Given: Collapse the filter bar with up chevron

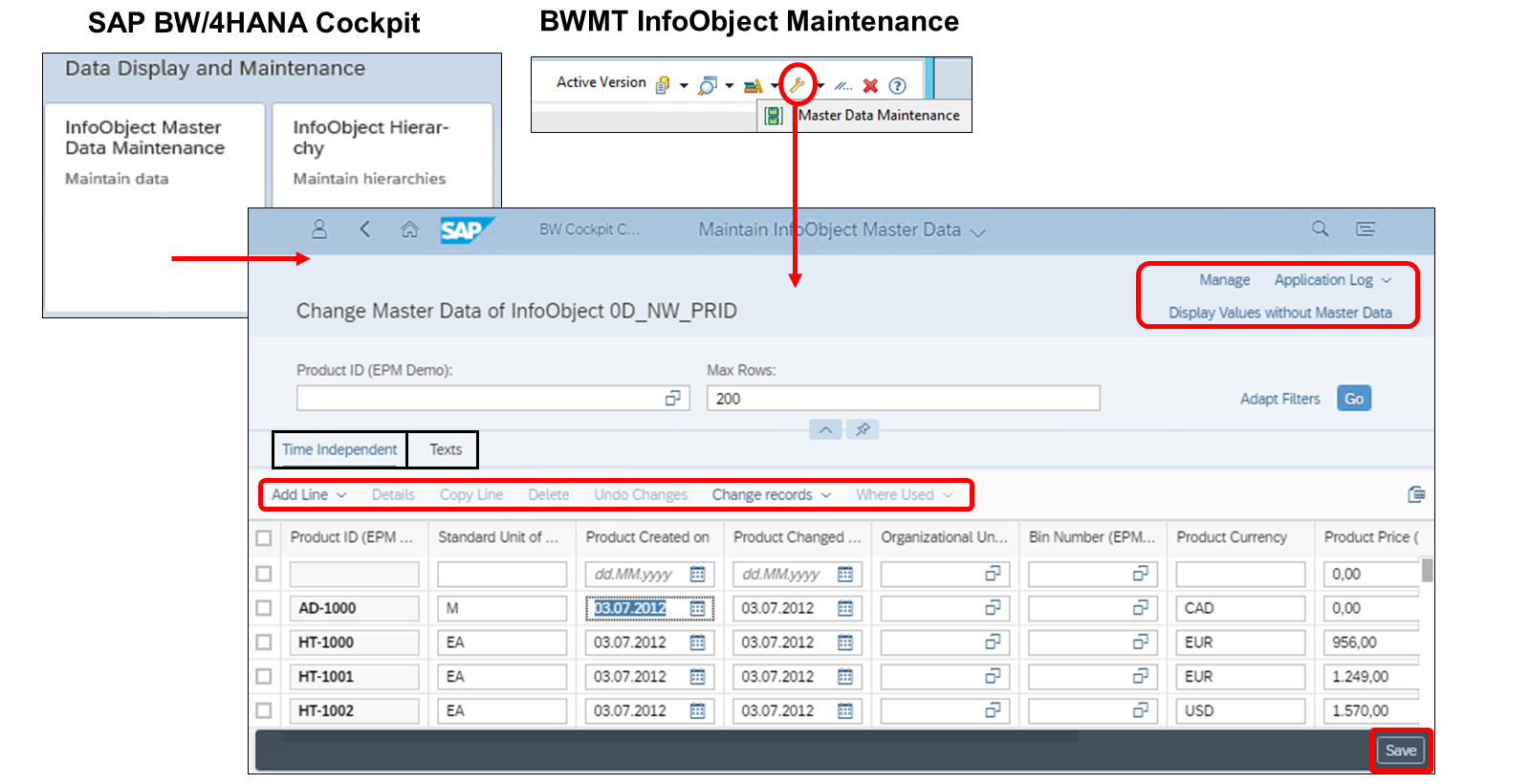Looking at the screenshot, I should pyautogui.click(x=825, y=429).
